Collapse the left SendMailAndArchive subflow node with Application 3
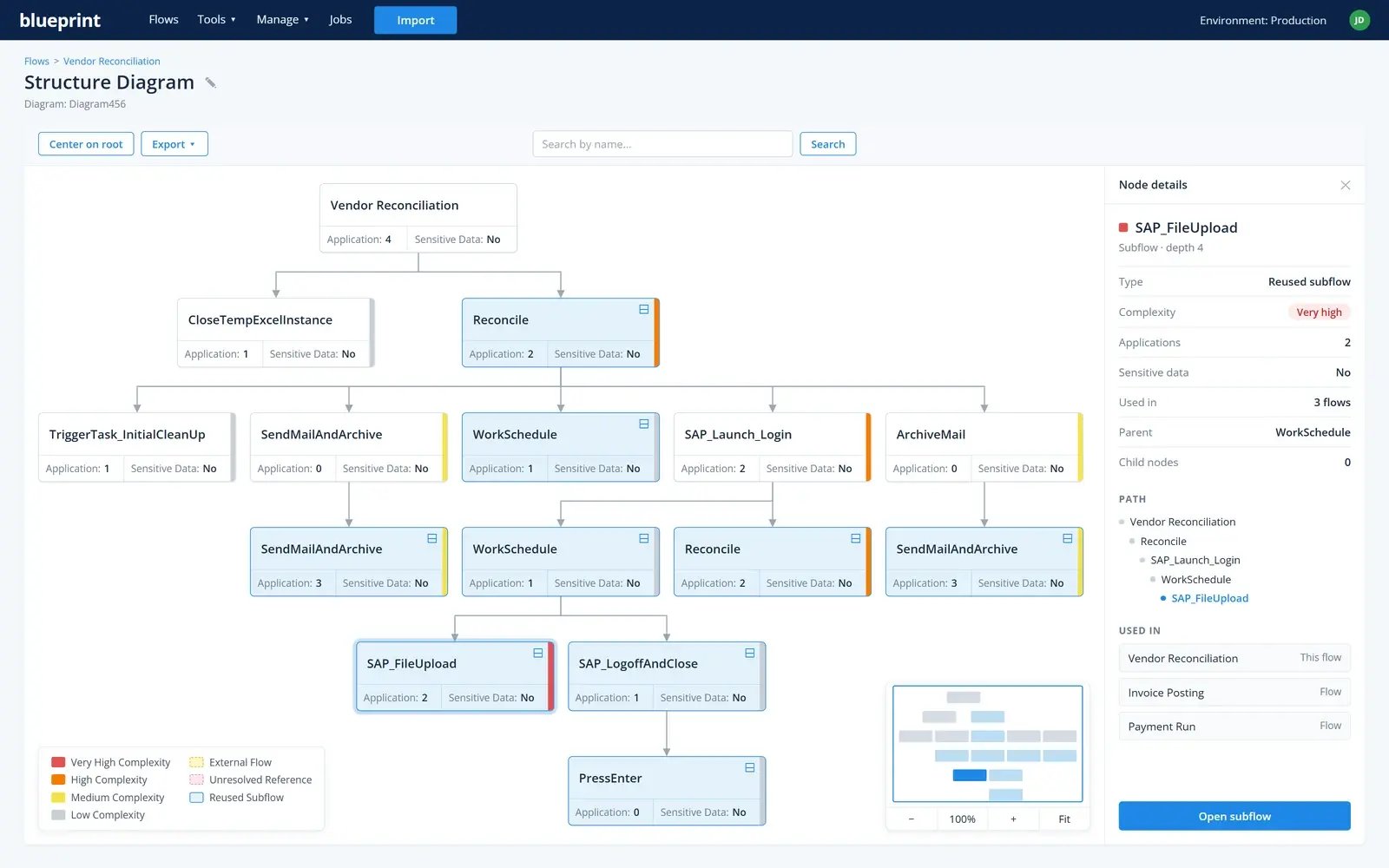This screenshot has height=868, width=1389. 432,538
